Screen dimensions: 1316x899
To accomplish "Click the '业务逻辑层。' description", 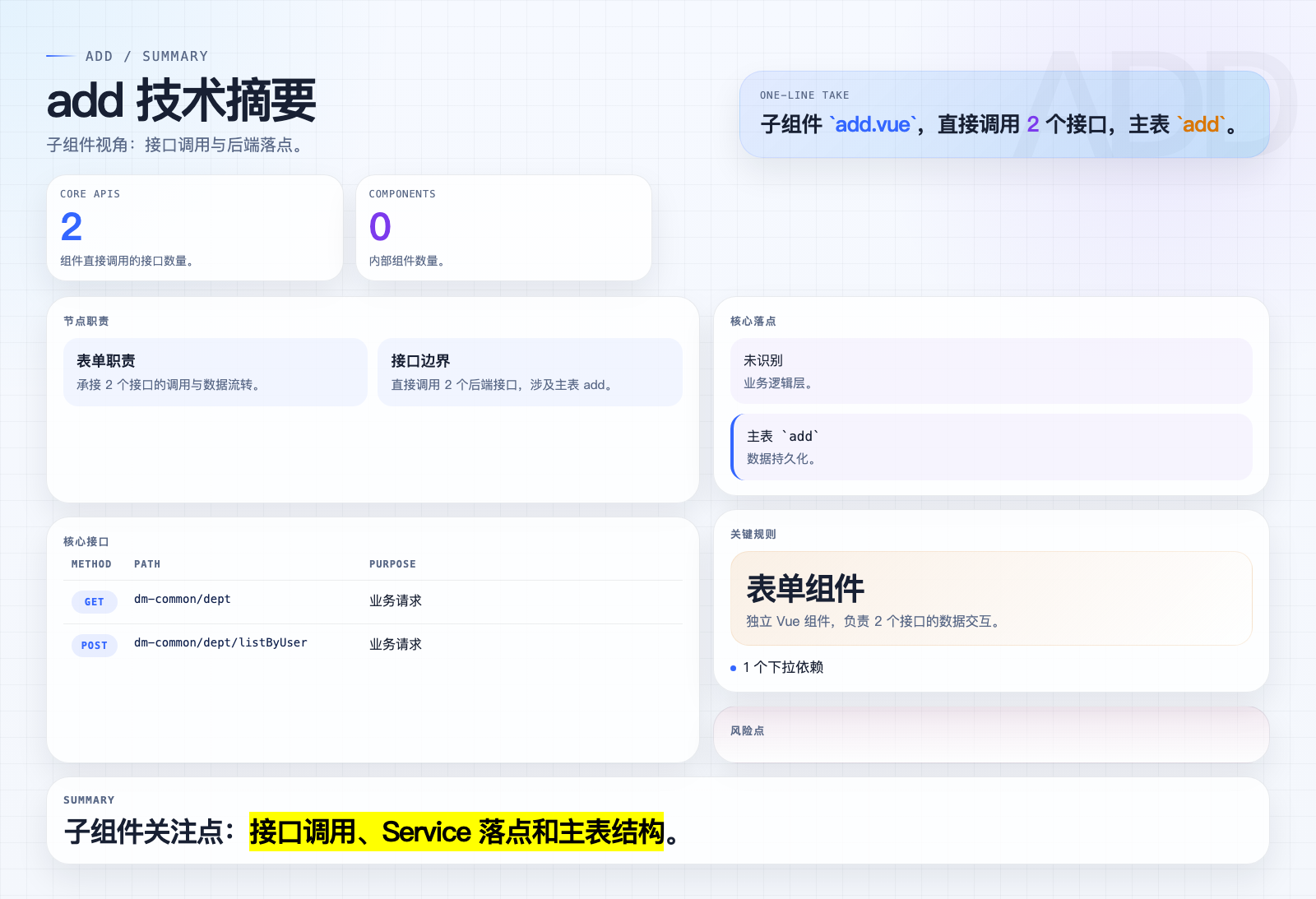I will coord(781,382).
